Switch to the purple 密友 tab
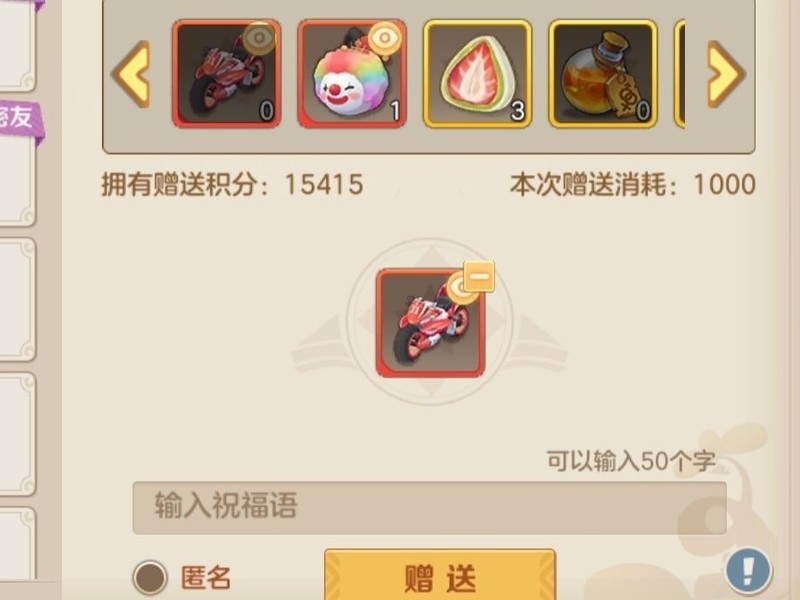Screen dimensions: 800x600 (19, 118)
